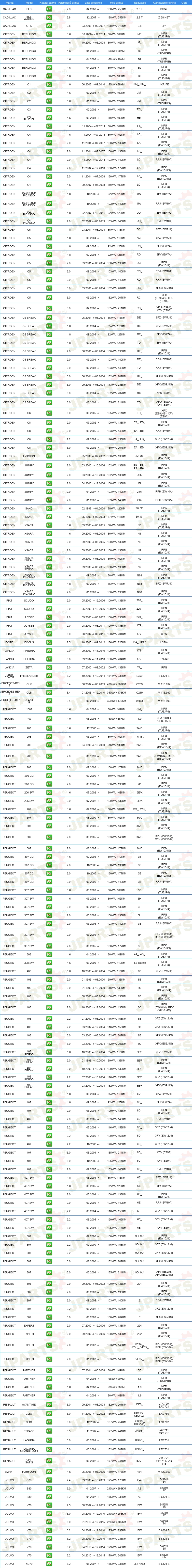Click the fuel icon in PEUGEOT 107 row
The height and width of the screenshot is (1568, 192).
(x=49, y=719)
